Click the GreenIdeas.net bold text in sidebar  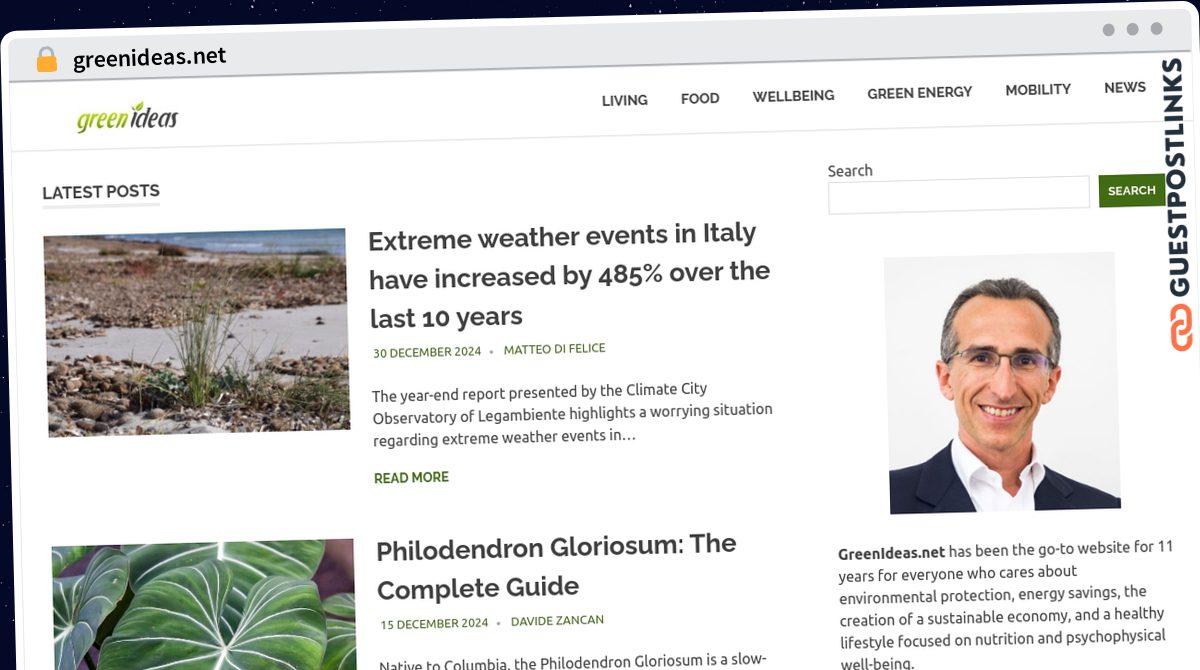(x=891, y=553)
